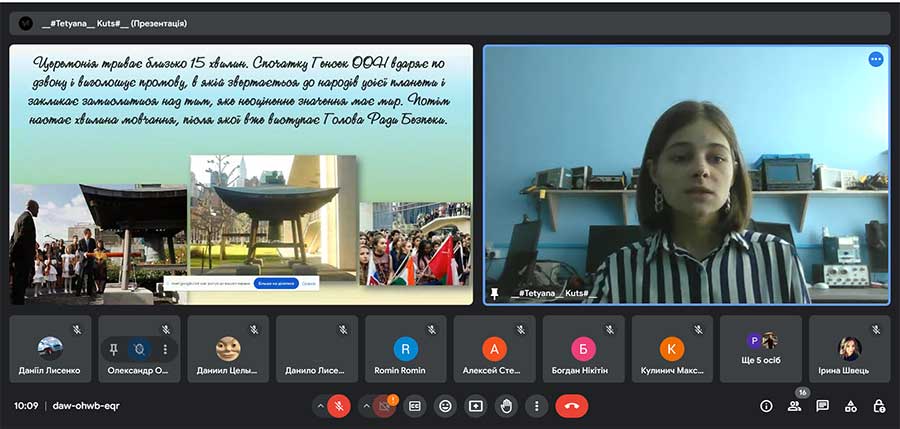Show the participants list of 16 people

click(795, 406)
